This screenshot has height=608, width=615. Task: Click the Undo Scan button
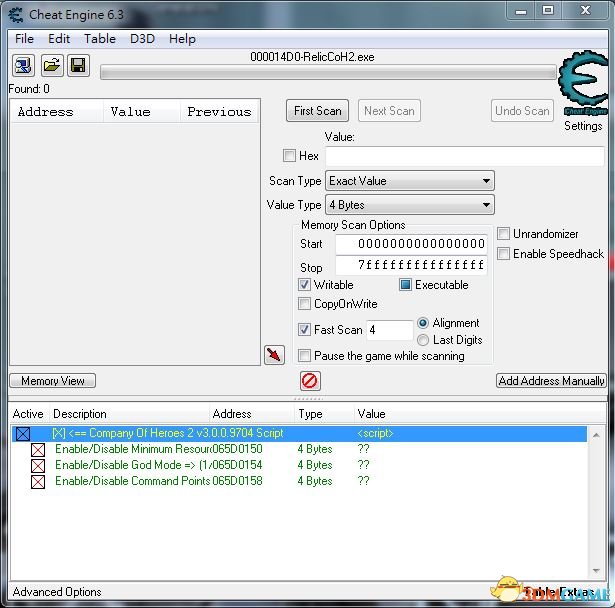point(522,111)
